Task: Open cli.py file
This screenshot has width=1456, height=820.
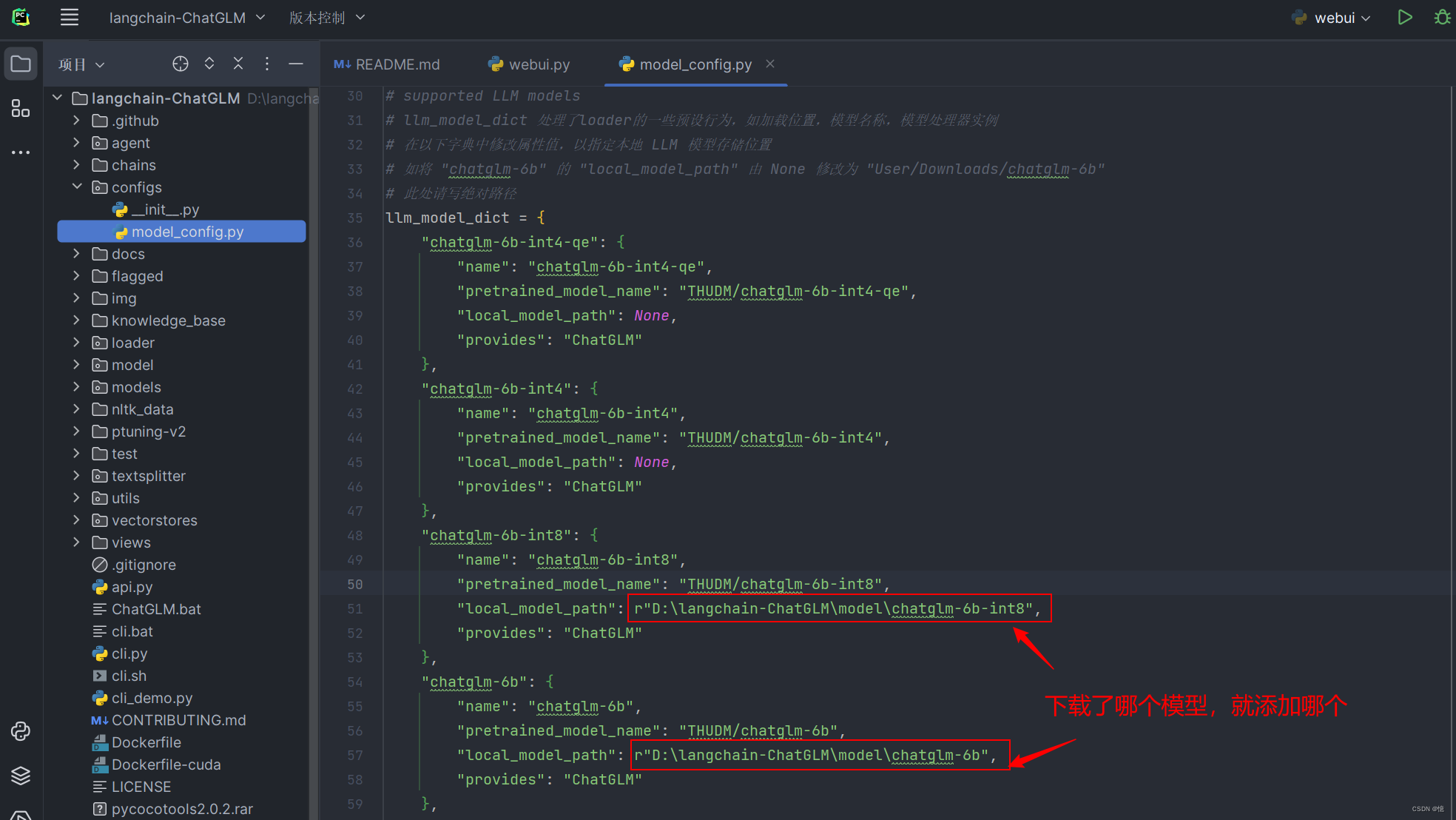Action: (x=121, y=653)
